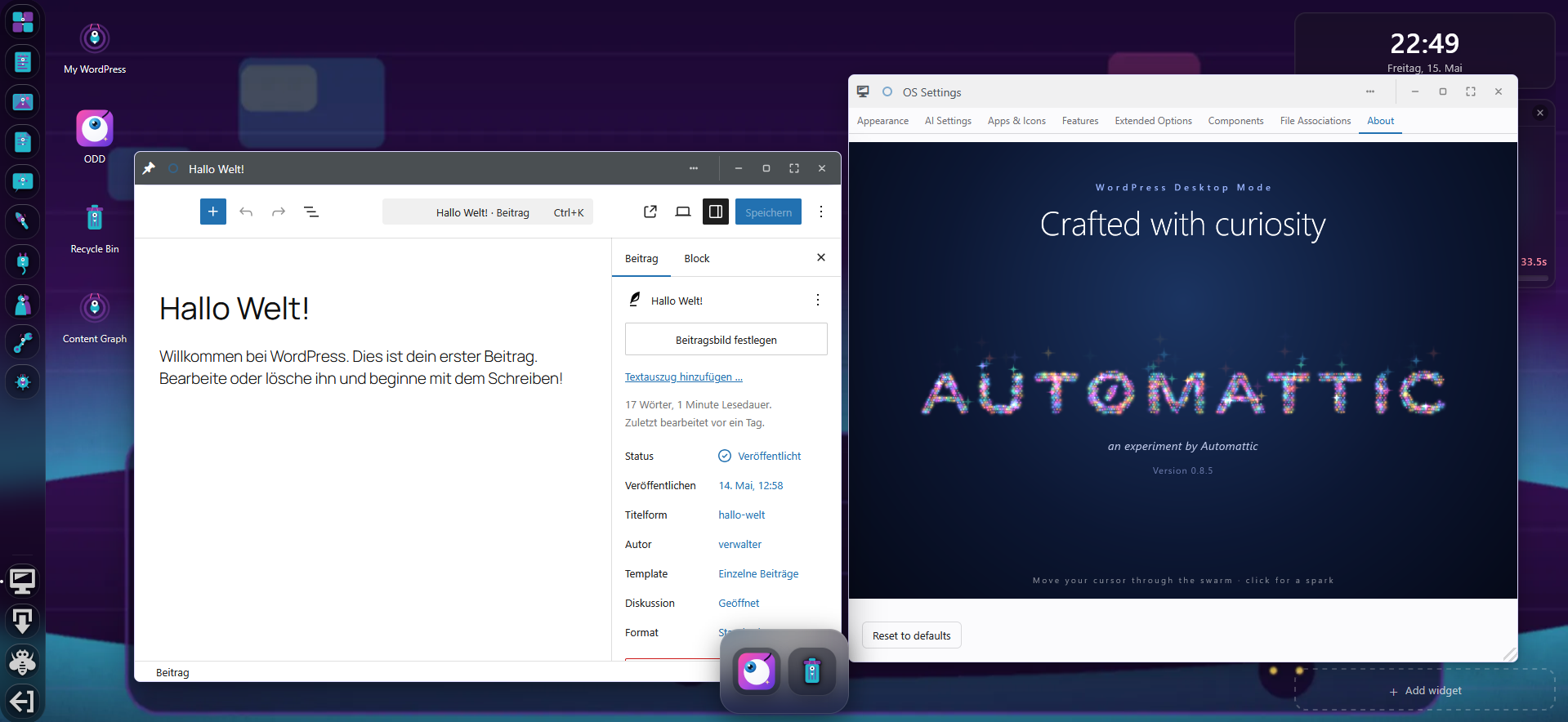1568x722 pixels.
Task: Click the blue block inserter plus button
Action: click(213, 212)
